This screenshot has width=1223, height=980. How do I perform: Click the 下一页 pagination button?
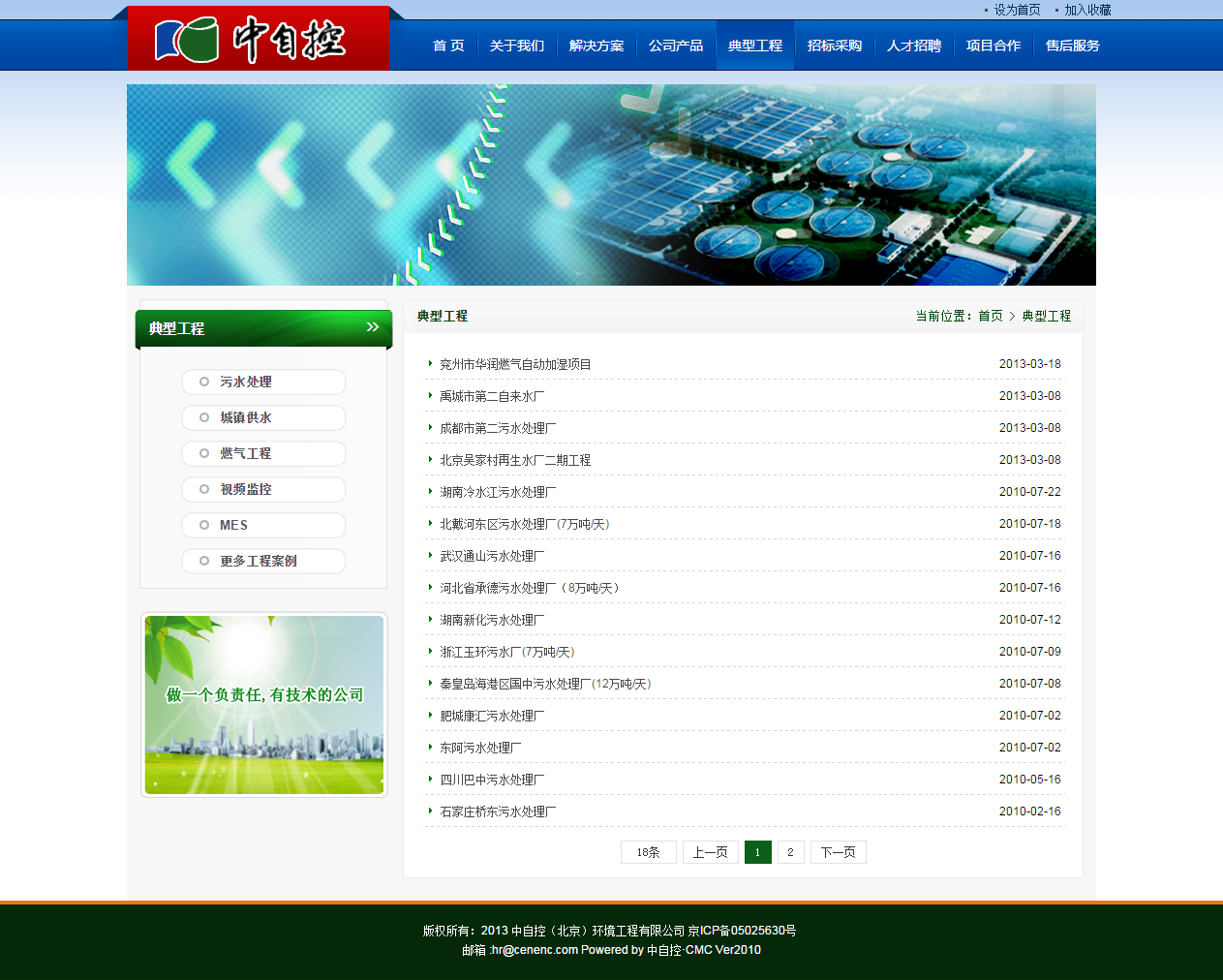coord(838,852)
